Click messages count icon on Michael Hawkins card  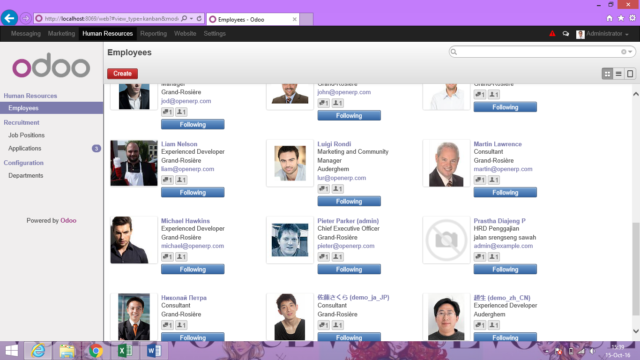click(x=167, y=257)
